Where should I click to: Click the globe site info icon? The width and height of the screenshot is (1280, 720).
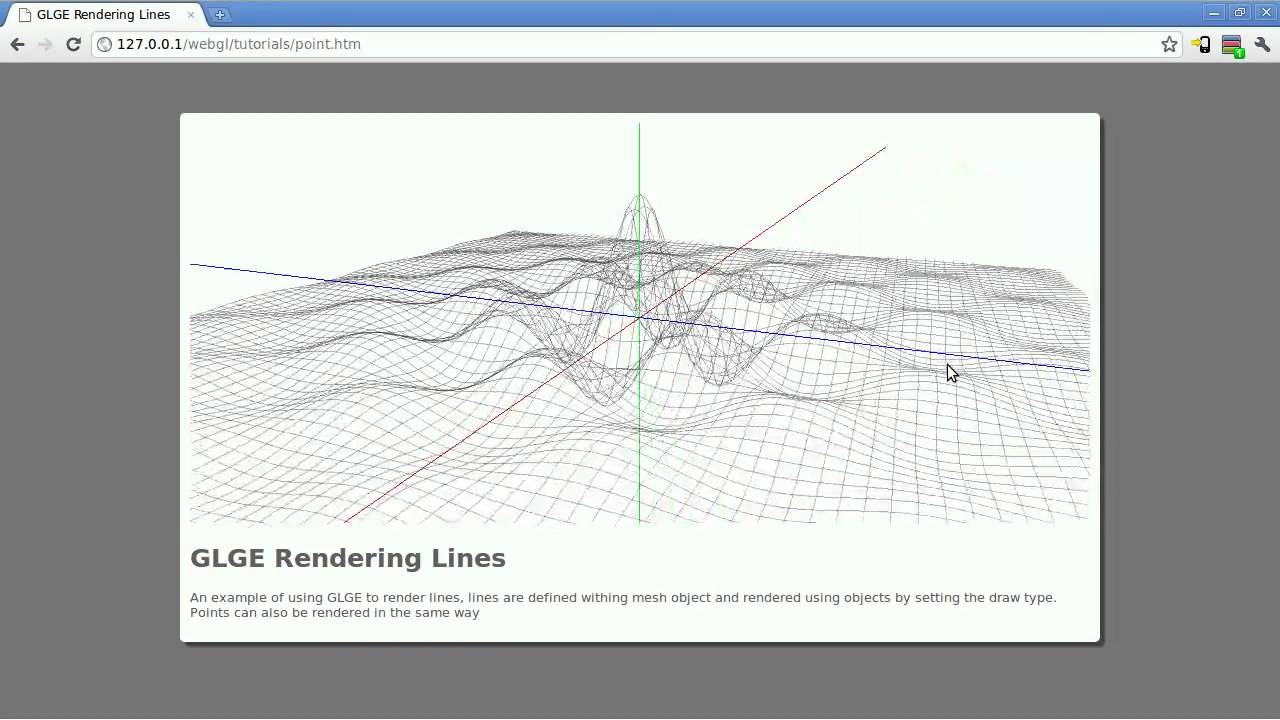point(104,44)
